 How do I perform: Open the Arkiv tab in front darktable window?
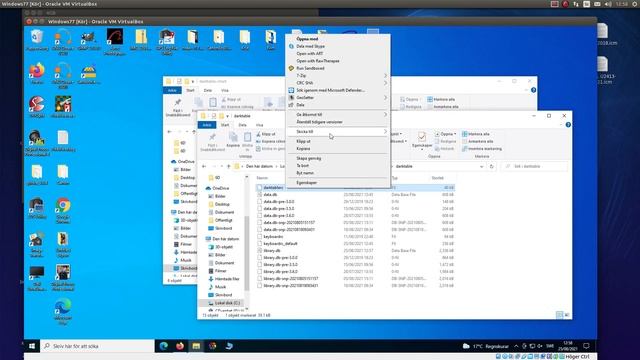coord(207,125)
